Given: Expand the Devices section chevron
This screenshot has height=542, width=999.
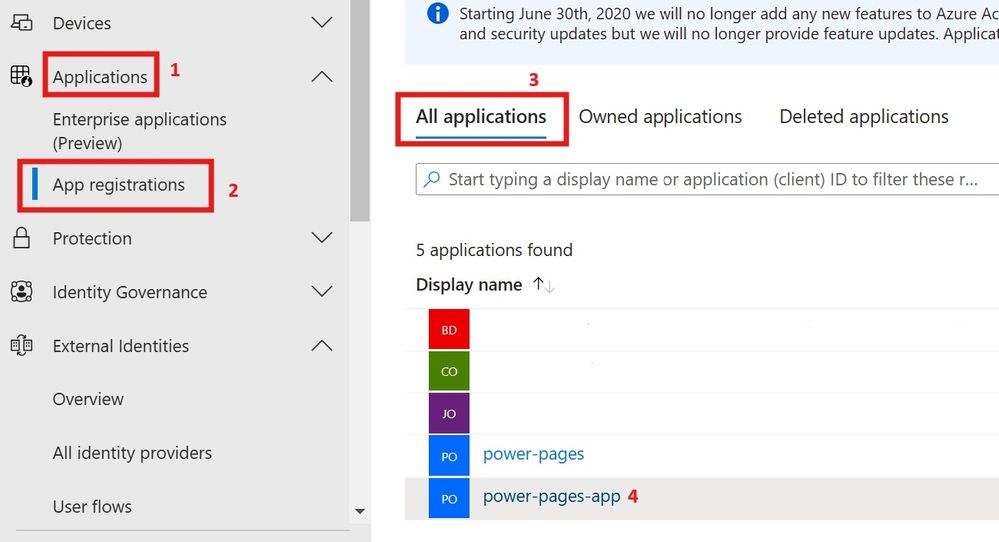Looking at the screenshot, I should pyautogui.click(x=322, y=23).
